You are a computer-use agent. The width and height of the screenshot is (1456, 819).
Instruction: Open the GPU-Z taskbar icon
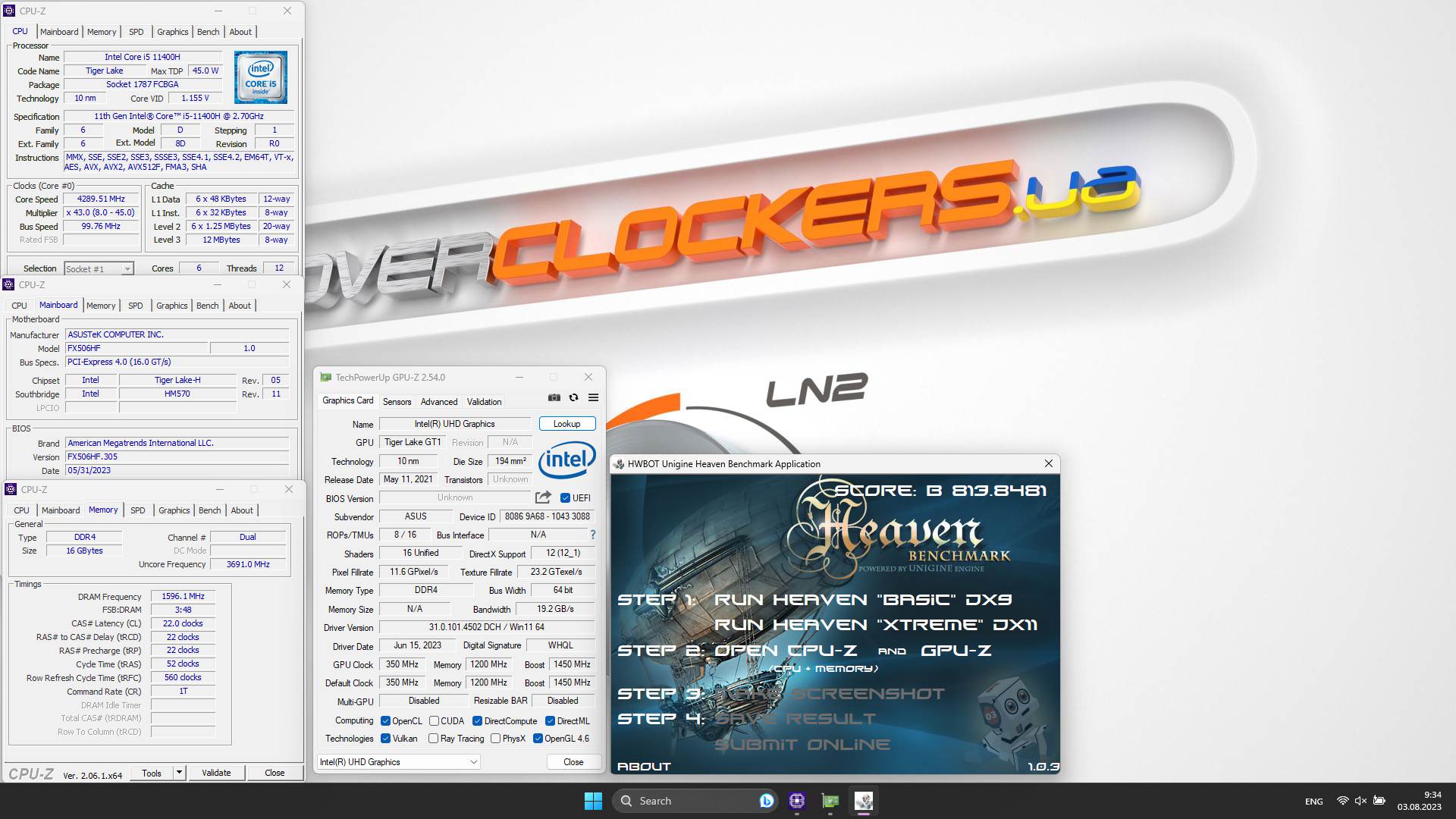(x=830, y=801)
